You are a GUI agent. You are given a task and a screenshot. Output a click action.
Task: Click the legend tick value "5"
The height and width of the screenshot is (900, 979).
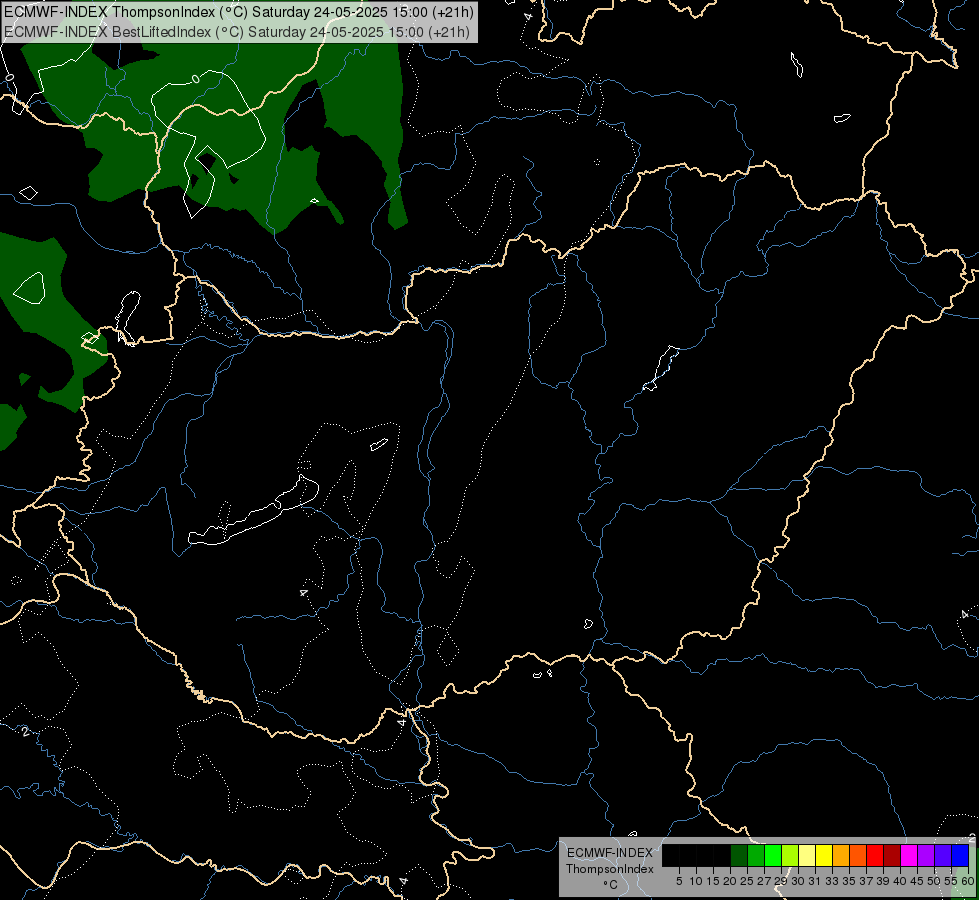679,881
